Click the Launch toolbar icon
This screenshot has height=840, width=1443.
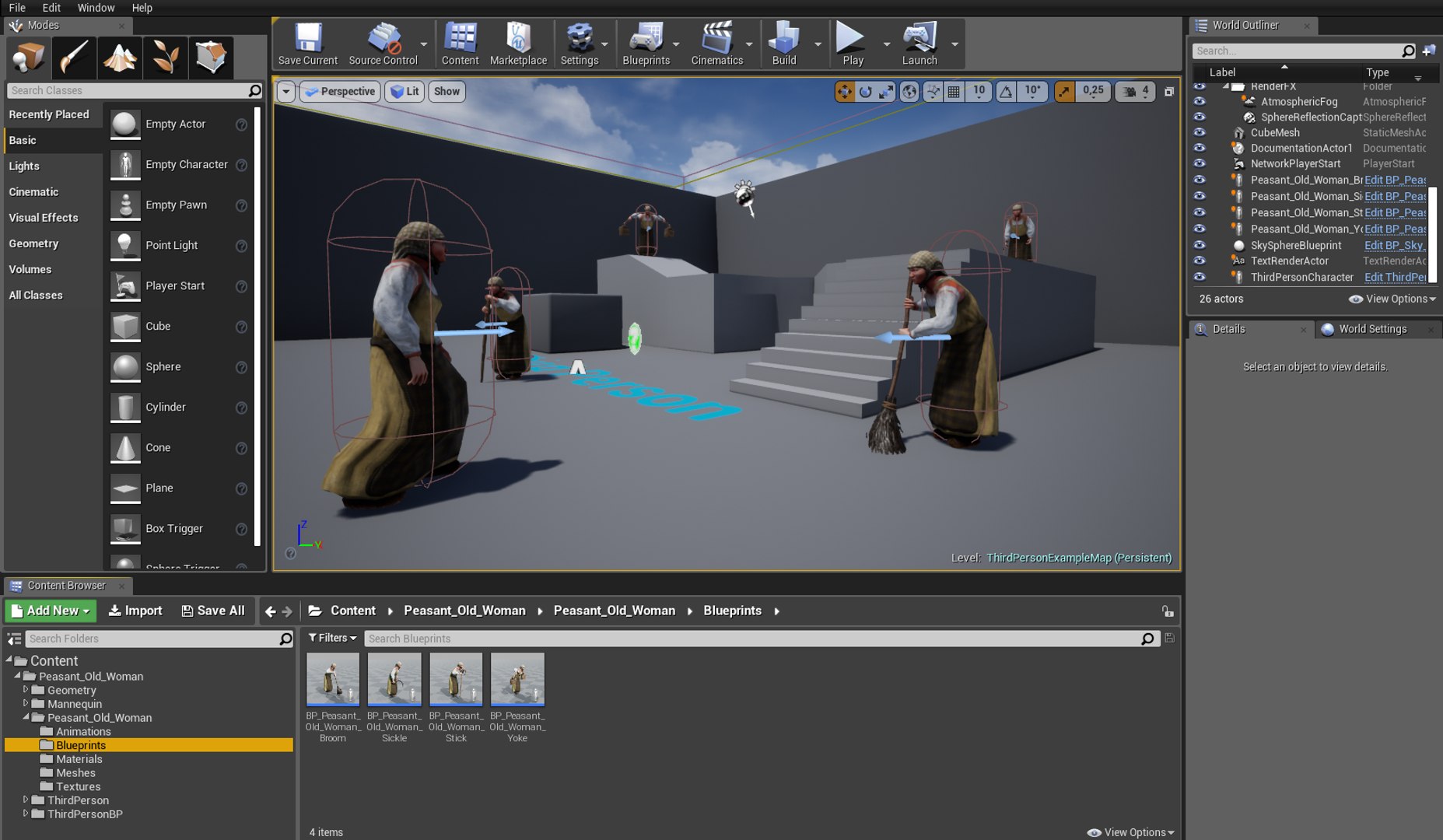(919, 44)
